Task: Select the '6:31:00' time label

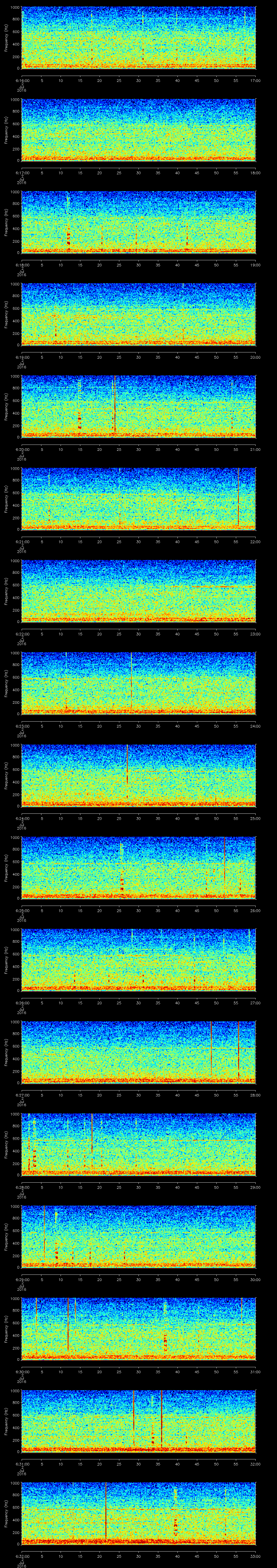Action: click(22, 1463)
